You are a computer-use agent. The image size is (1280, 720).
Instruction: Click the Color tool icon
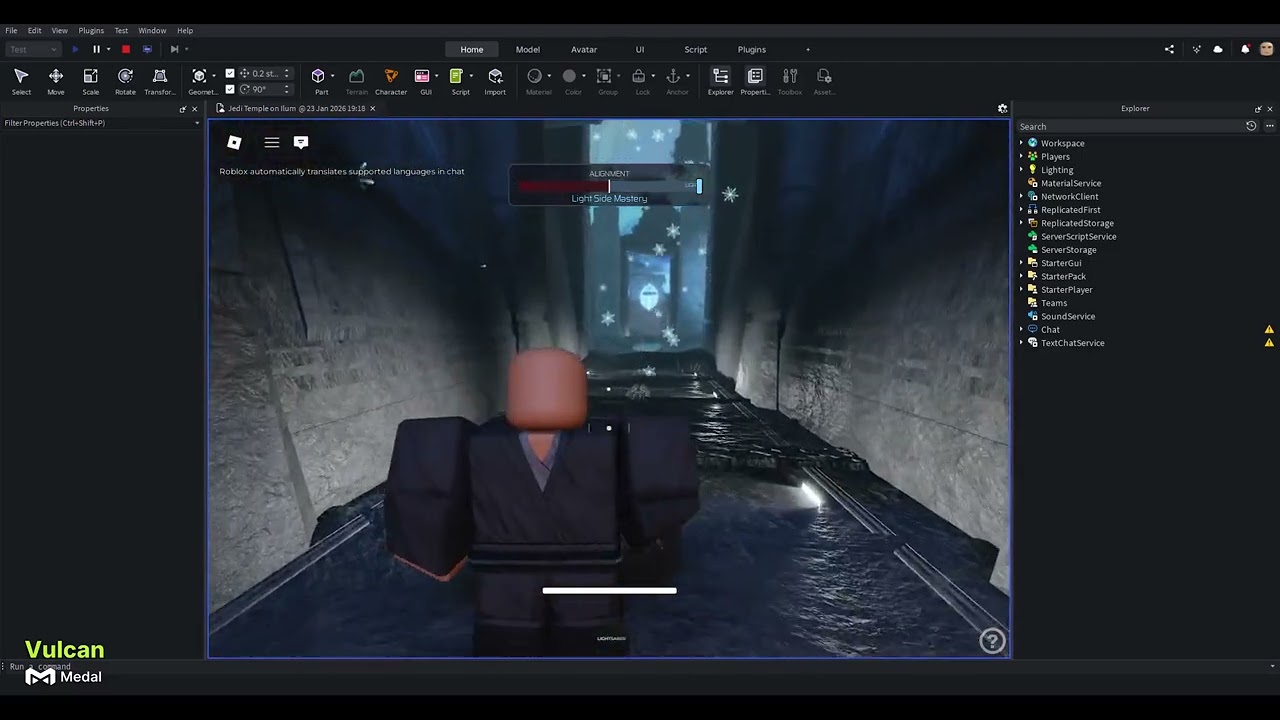569,76
